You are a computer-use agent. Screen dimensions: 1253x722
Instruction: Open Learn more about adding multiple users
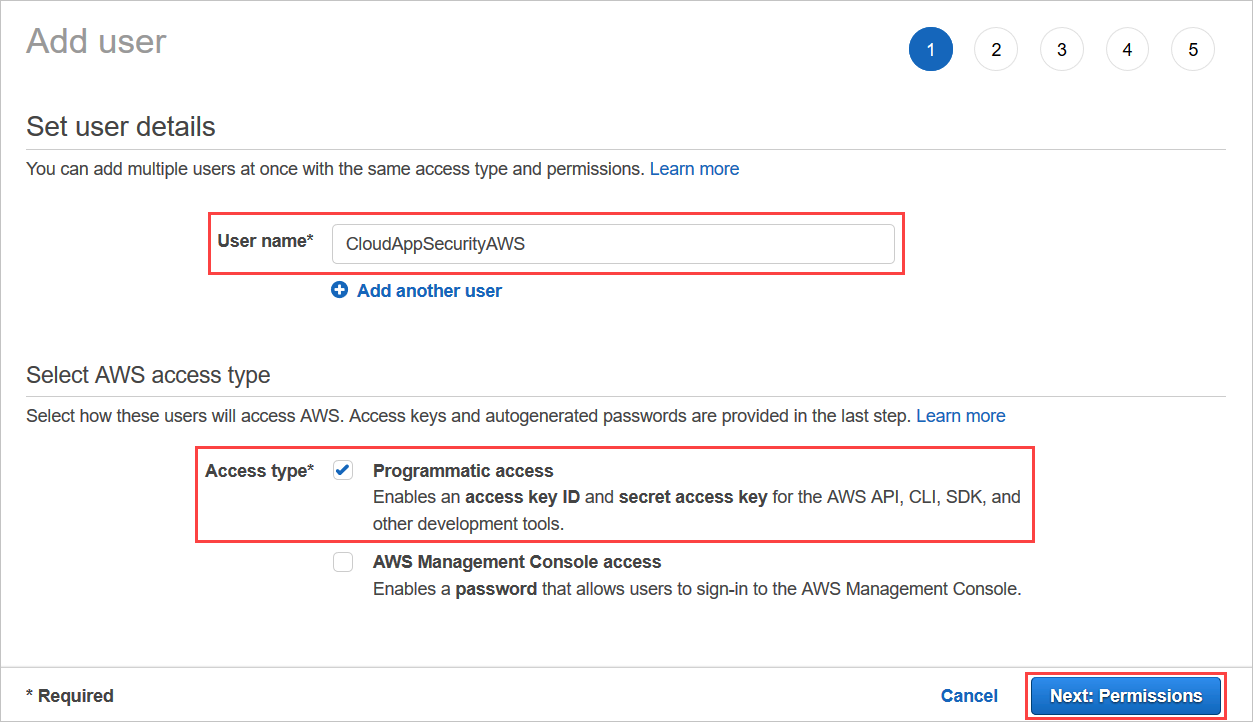pyautogui.click(x=694, y=168)
